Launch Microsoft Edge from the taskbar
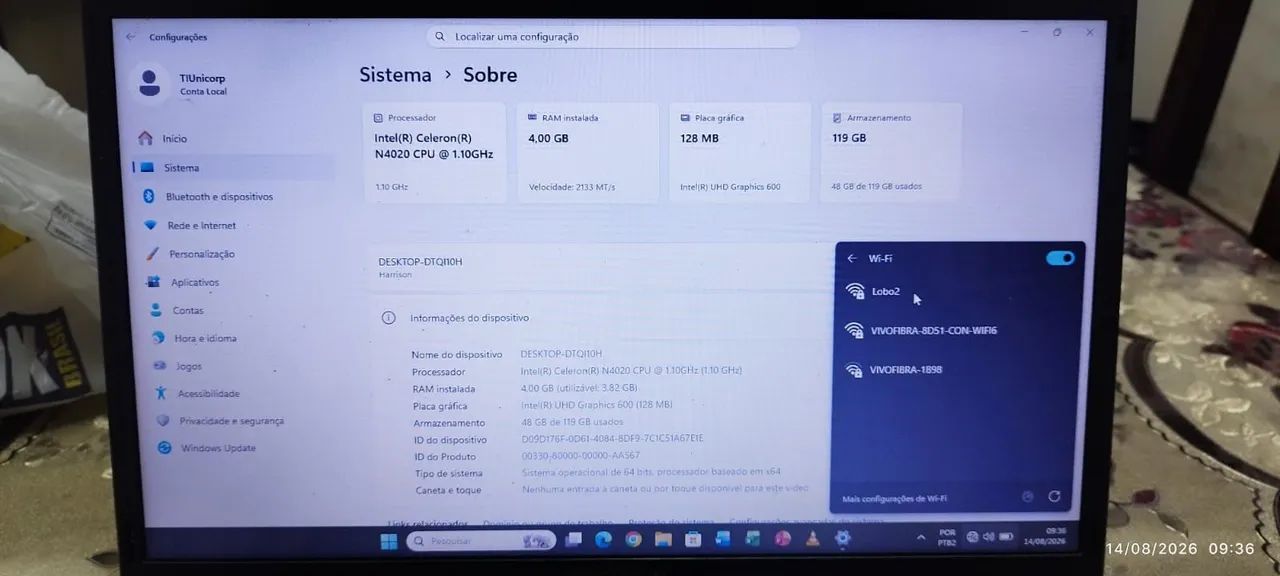 point(603,540)
